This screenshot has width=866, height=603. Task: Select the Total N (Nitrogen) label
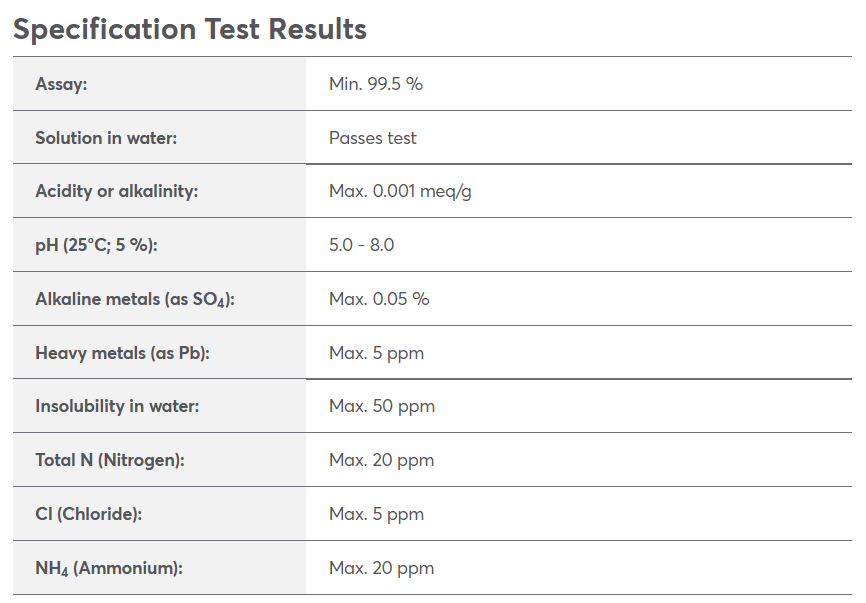[110, 460]
